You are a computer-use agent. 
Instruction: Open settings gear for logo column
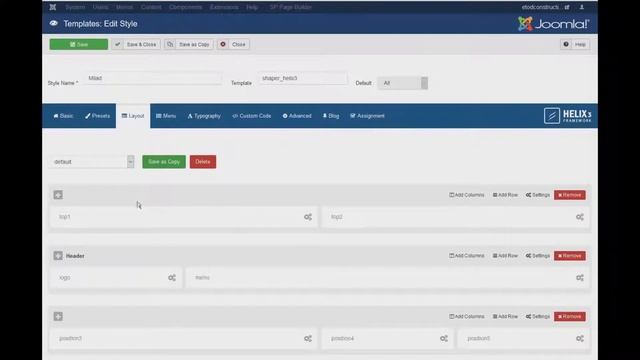click(x=172, y=278)
